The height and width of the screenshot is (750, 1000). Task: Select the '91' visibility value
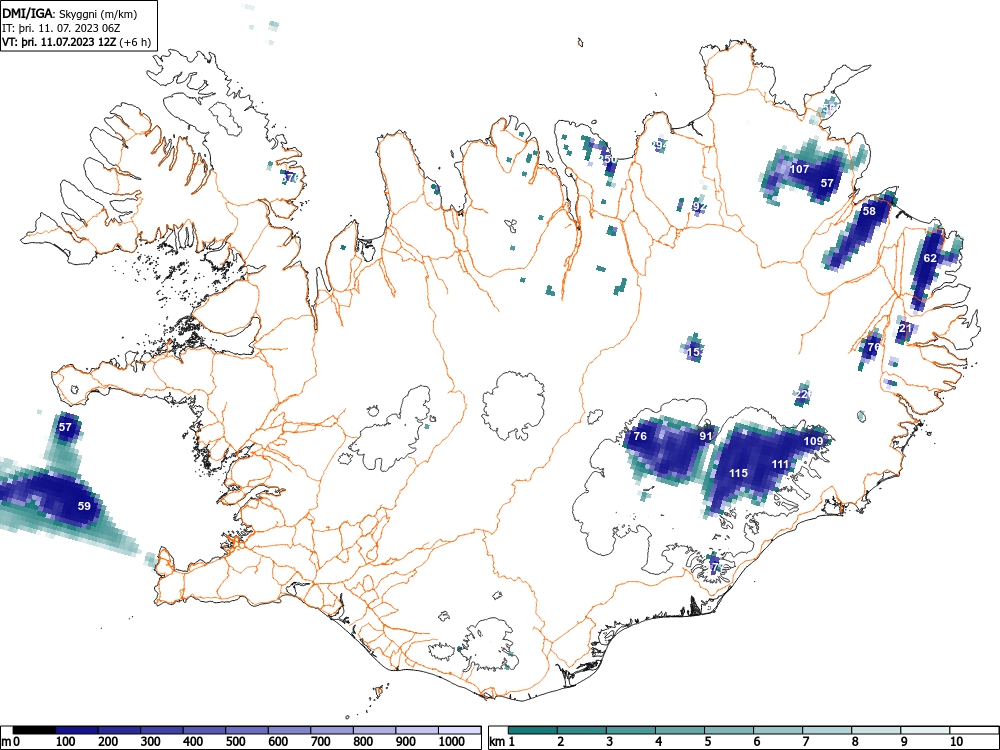click(x=706, y=436)
